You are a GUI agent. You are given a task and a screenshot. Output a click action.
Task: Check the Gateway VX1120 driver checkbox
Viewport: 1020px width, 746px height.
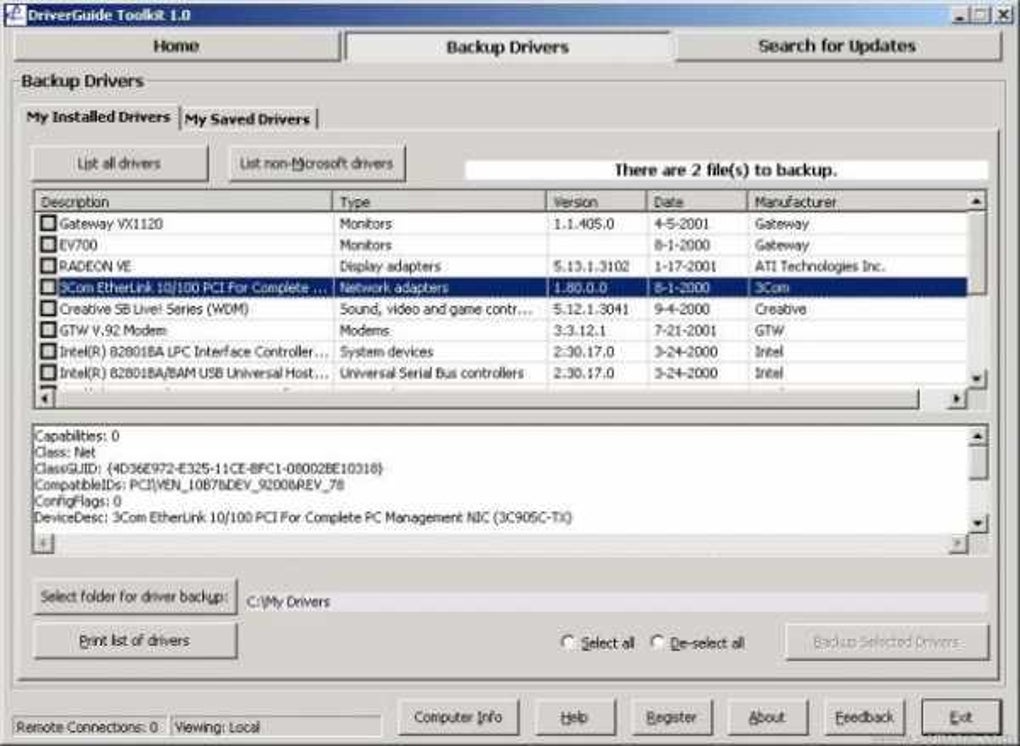[x=48, y=223]
